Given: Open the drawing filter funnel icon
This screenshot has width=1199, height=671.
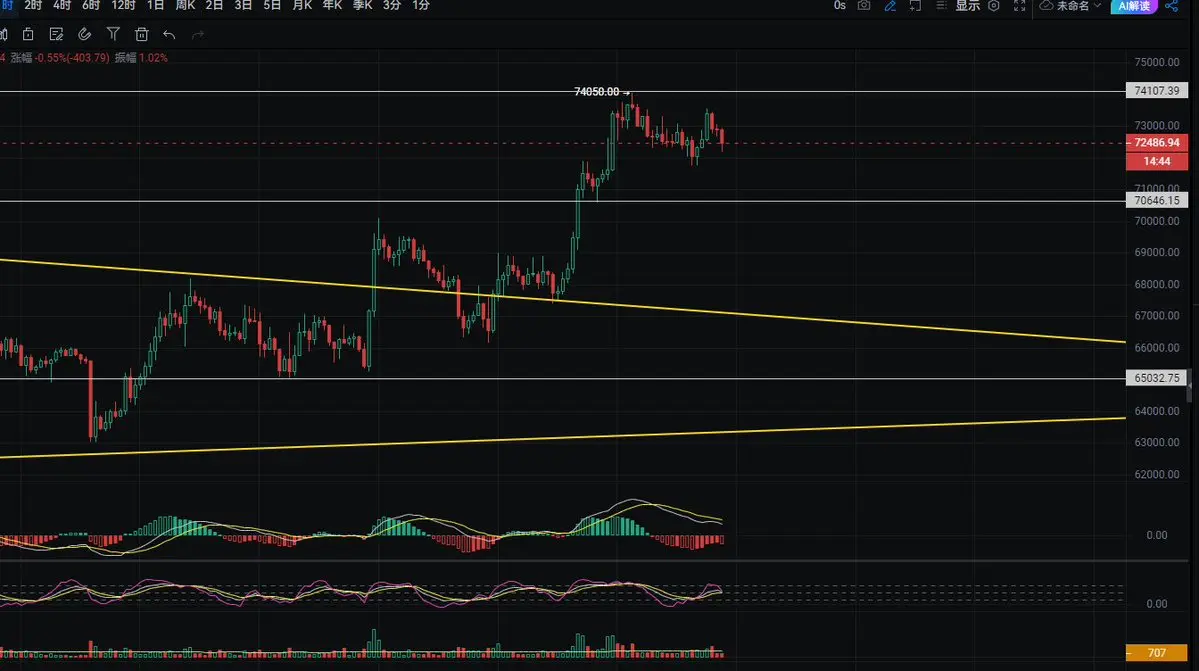Looking at the screenshot, I should coord(113,34).
